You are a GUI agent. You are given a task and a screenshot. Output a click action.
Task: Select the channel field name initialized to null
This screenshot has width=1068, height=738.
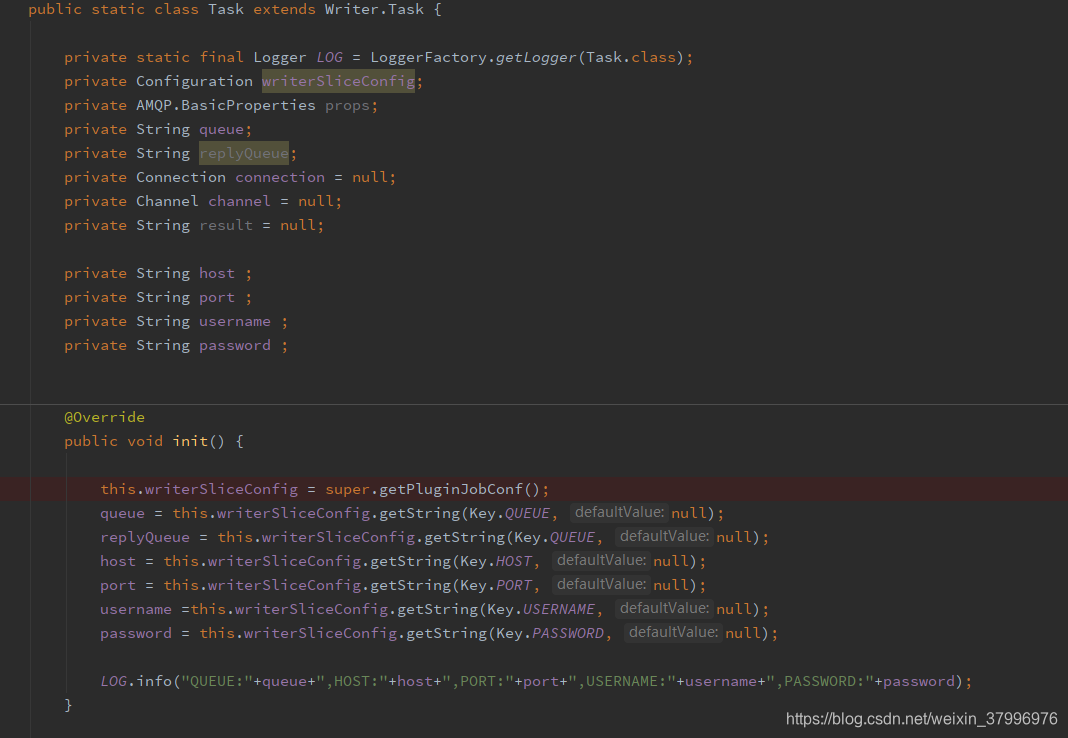pyautogui.click(x=239, y=201)
